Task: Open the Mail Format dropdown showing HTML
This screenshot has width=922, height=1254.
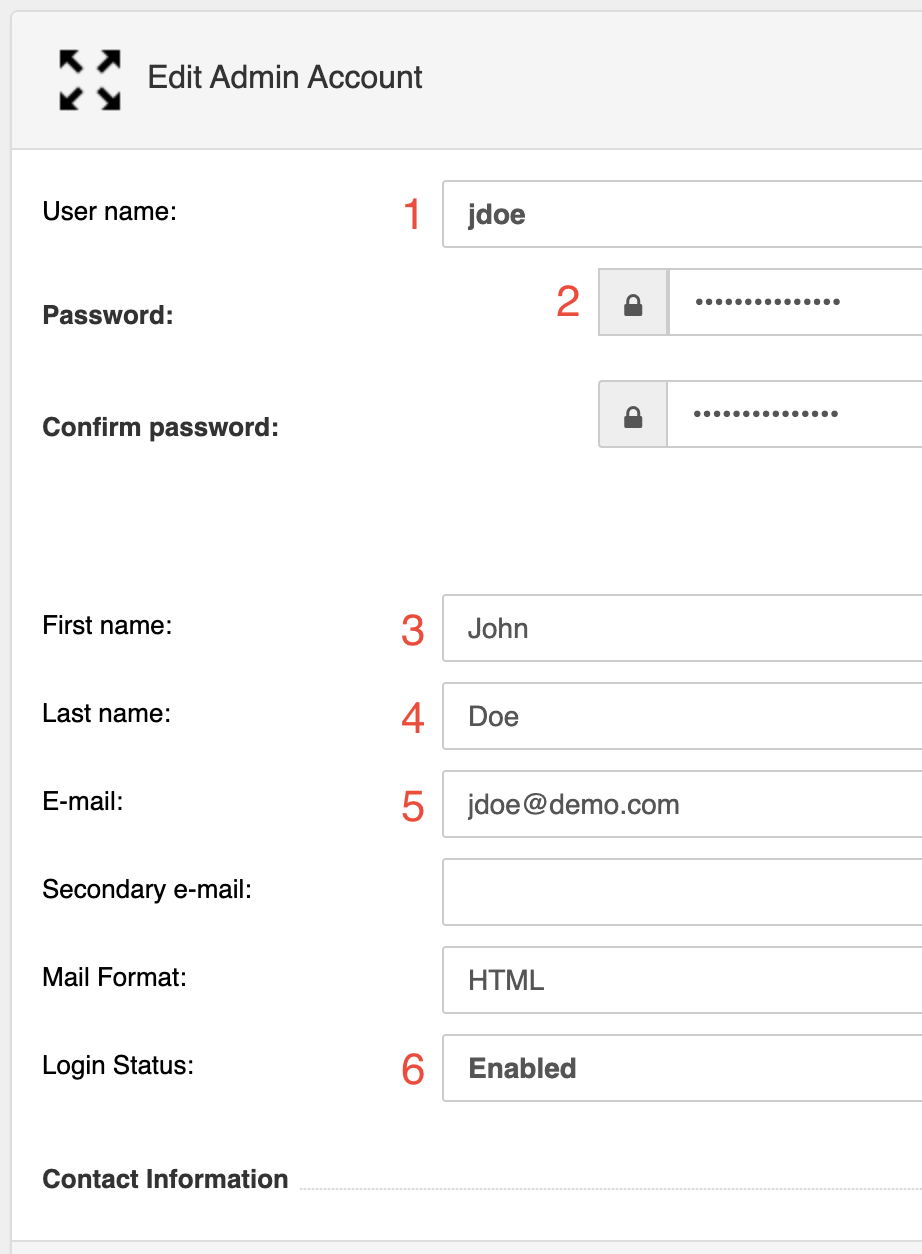Action: (x=682, y=980)
